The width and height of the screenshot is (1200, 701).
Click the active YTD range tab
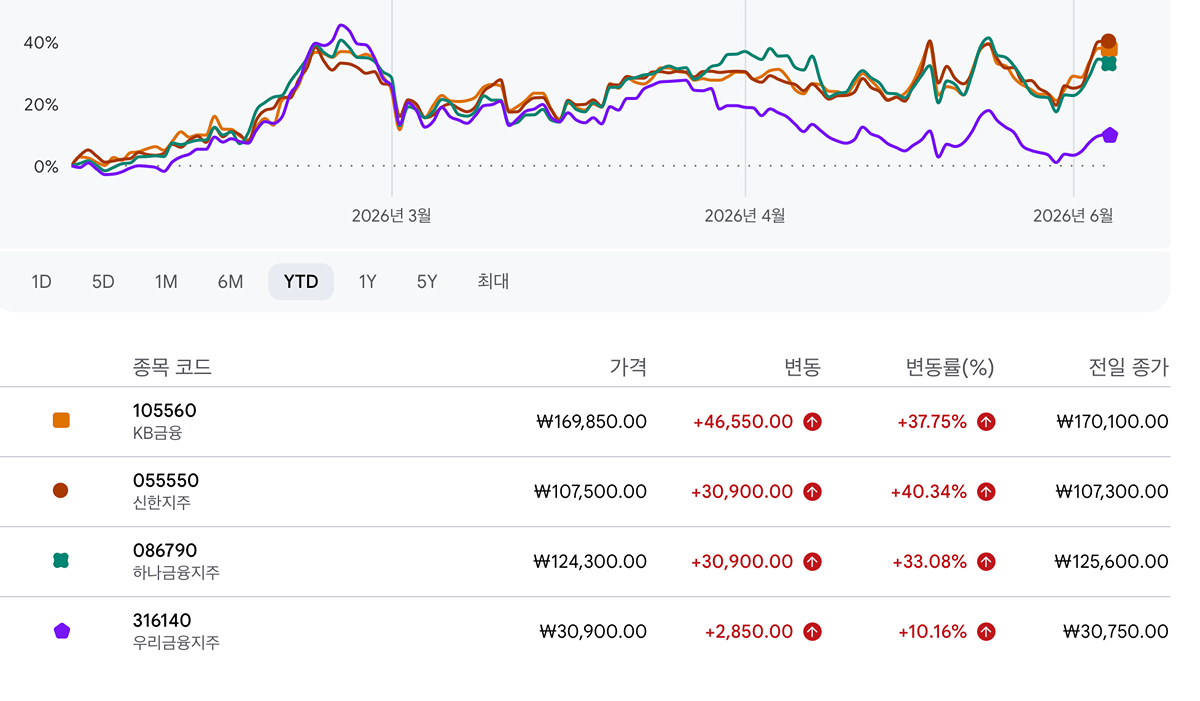301,282
